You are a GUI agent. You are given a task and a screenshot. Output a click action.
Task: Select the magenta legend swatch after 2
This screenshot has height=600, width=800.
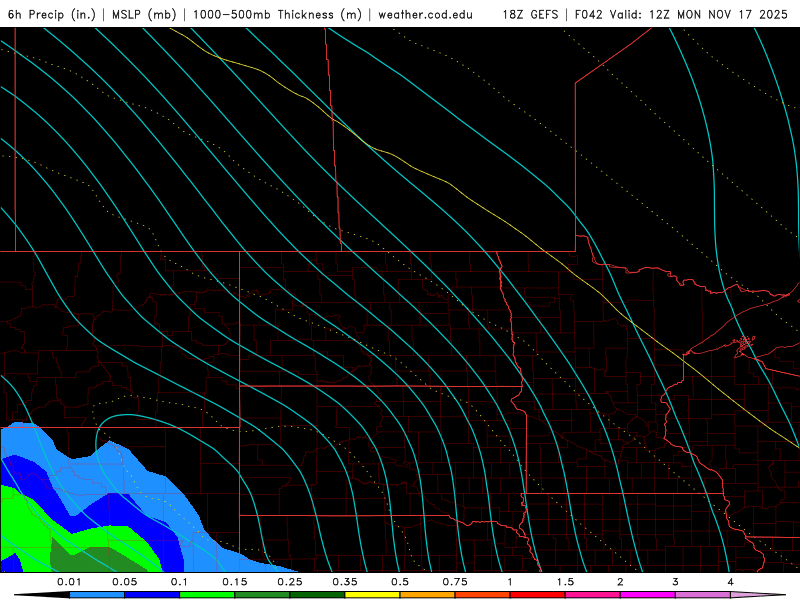[648, 595]
